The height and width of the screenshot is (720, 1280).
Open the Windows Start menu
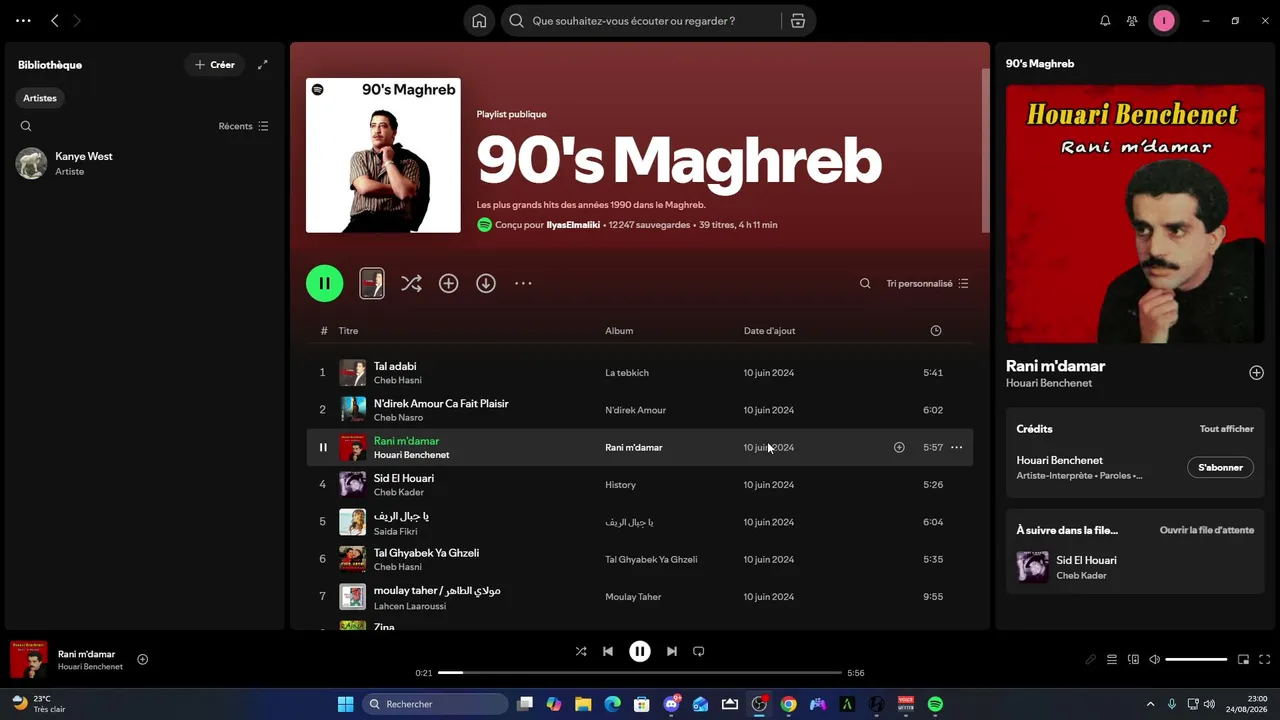pos(345,704)
